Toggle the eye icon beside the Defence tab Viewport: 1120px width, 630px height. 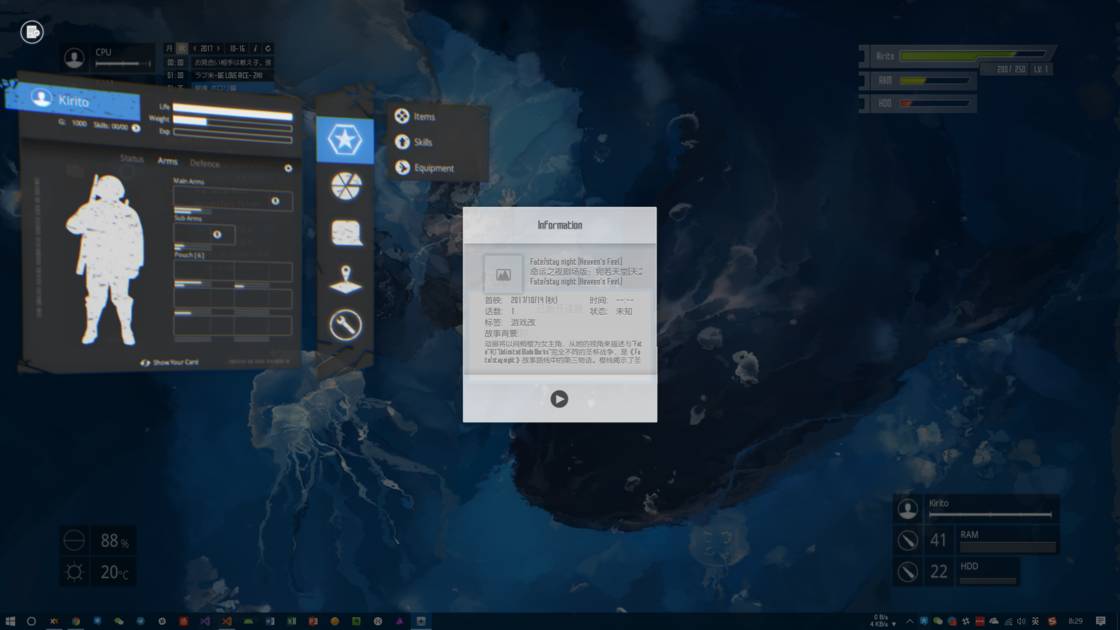[x=288, y=168]
